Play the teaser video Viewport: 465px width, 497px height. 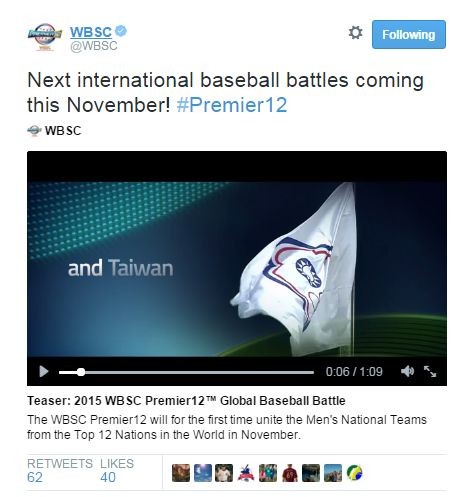coord(44,371)
